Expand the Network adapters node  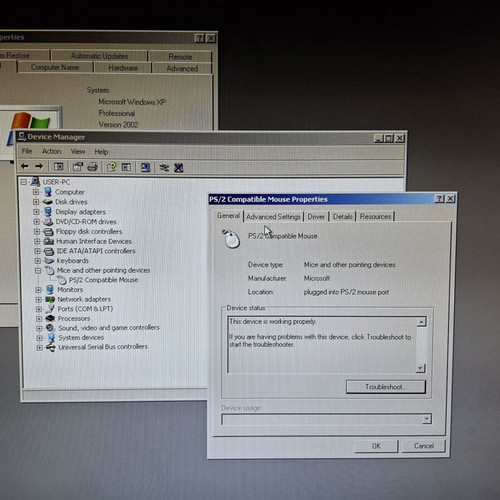point(38,299)
